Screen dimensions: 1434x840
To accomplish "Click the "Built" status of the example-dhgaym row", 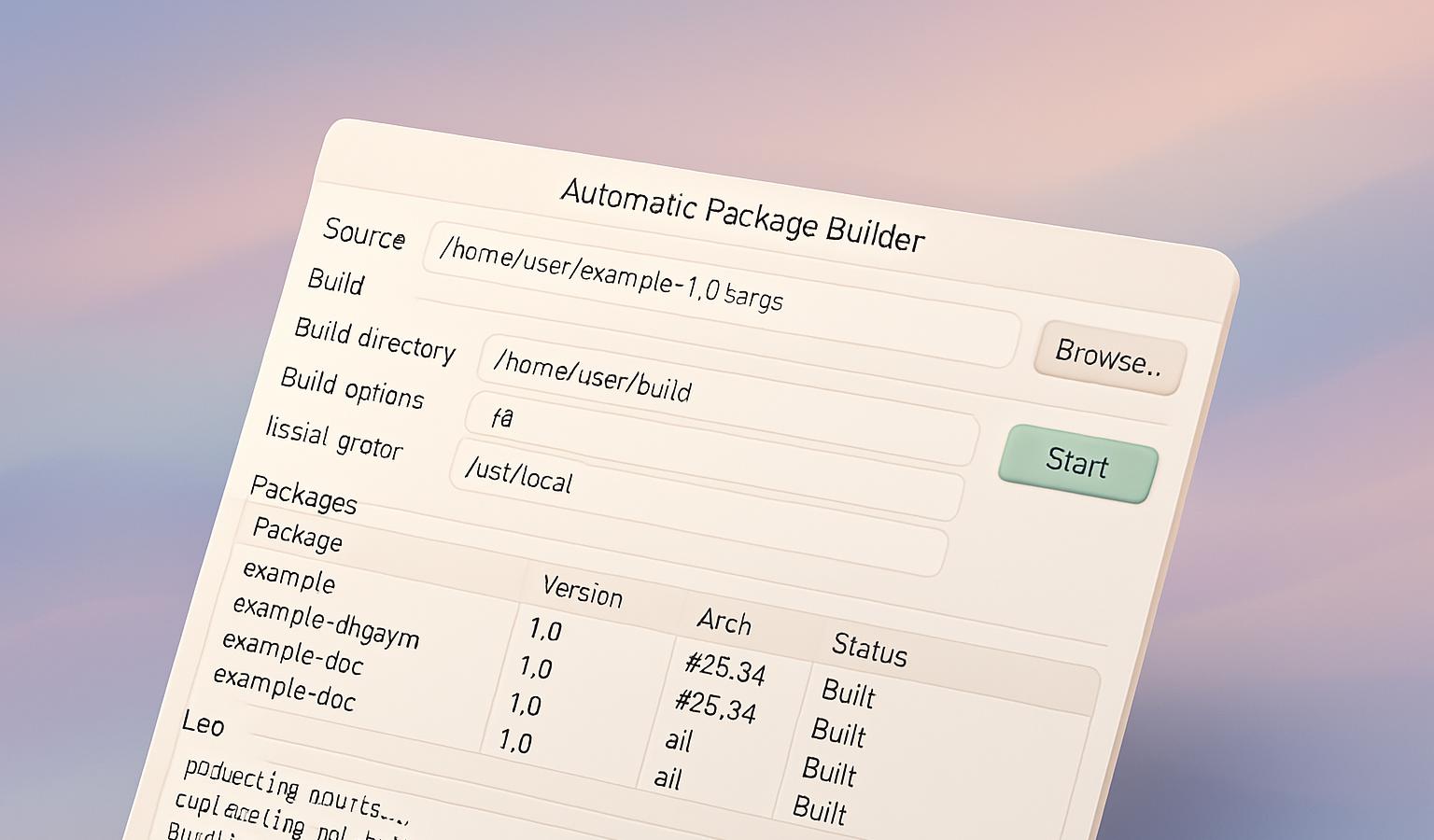I will pos(838,732).
